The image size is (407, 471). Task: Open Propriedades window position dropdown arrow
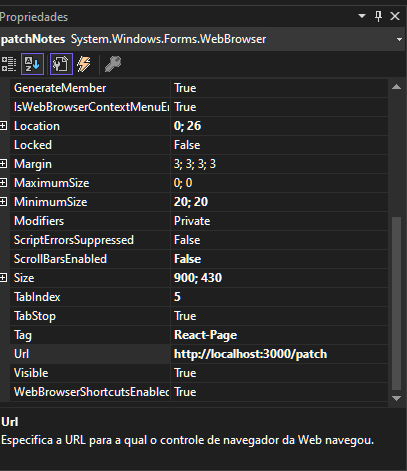click(x=362, y=16)
